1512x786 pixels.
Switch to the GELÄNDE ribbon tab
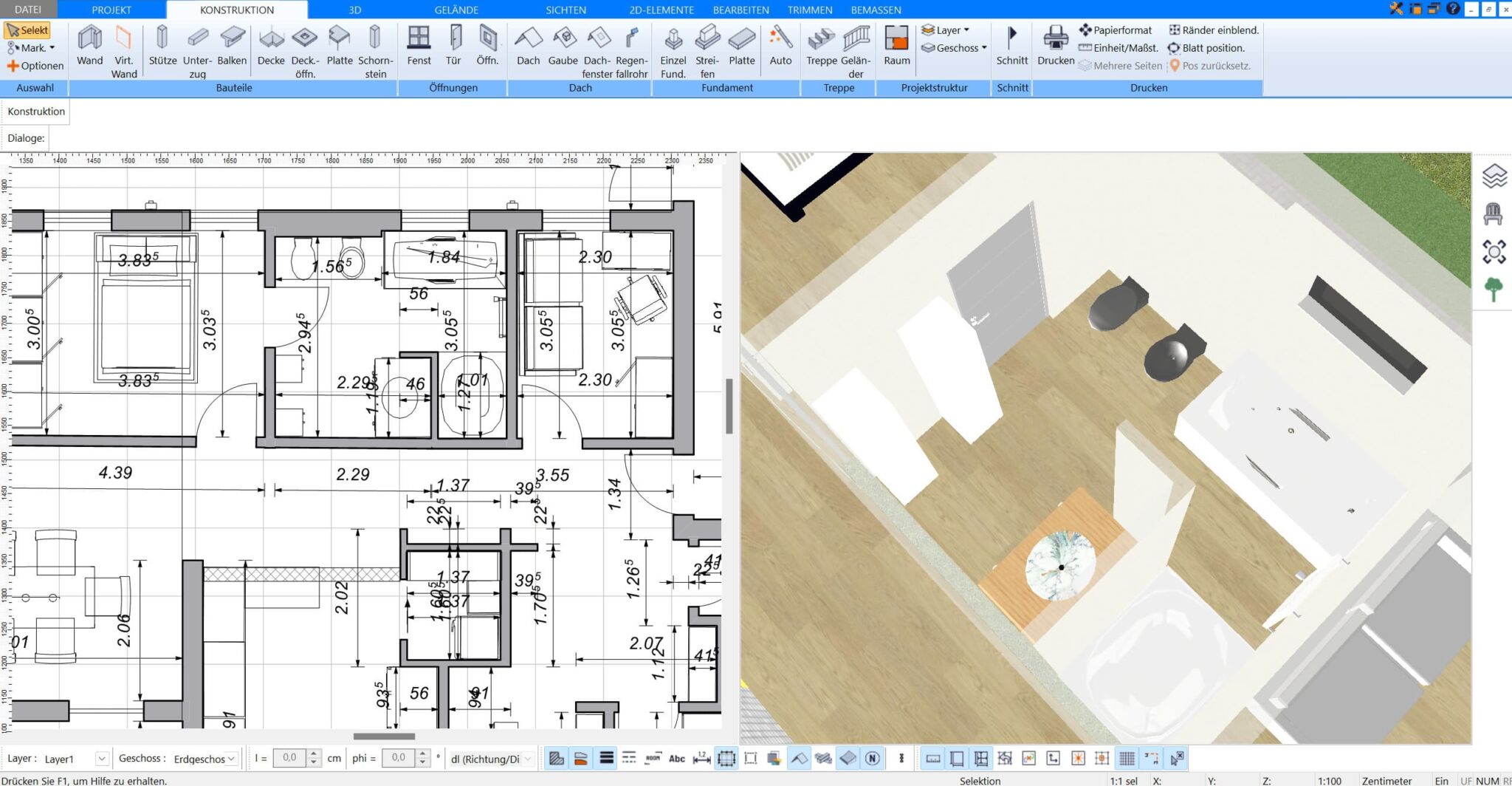tap(456, 10)
